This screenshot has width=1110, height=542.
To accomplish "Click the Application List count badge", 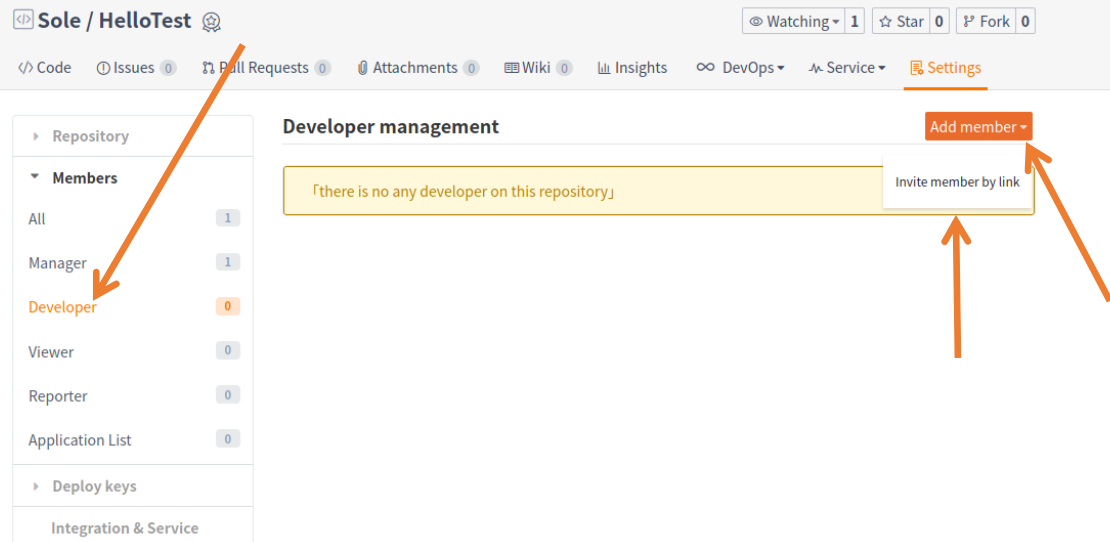I will (x=228, y=439).
